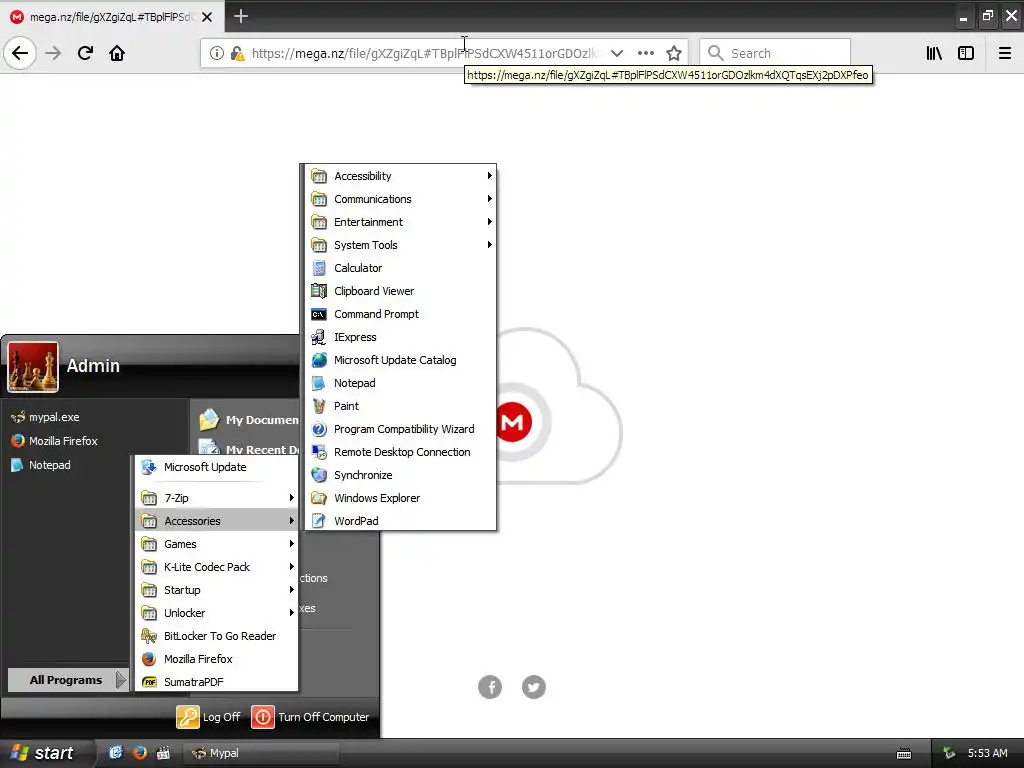Bookmark this page with the star icon

(x=674, y=53)
